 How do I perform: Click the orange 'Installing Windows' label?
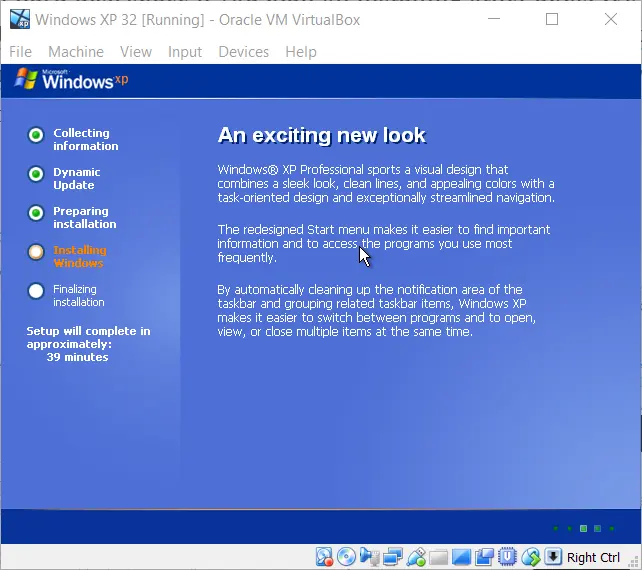point(80,256)
